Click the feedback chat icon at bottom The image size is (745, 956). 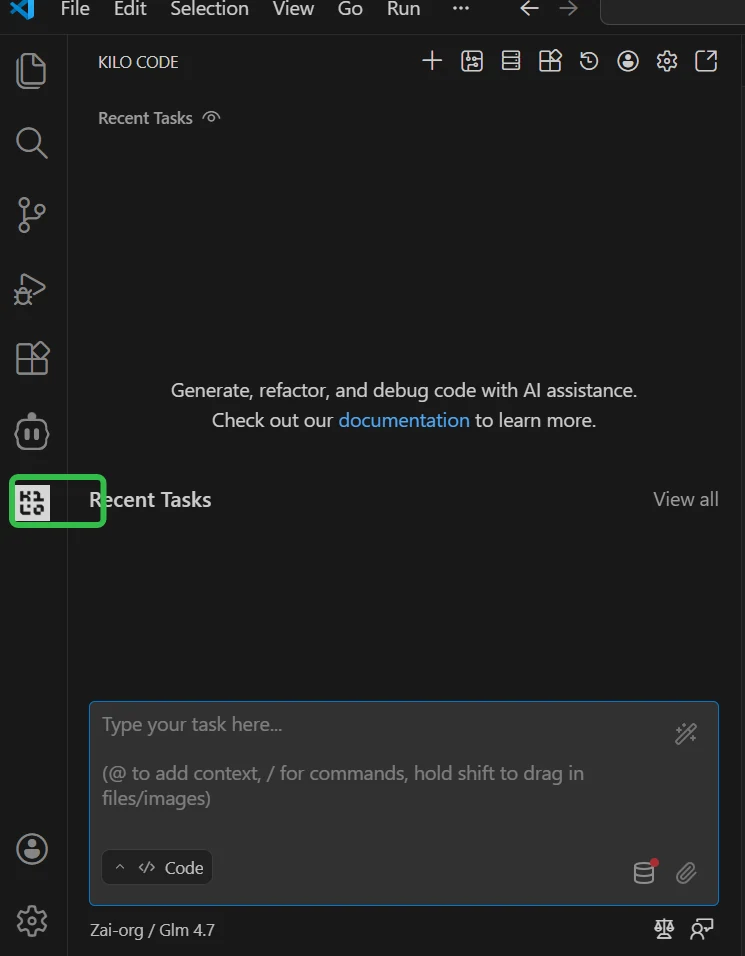click(x=702, y=929)
